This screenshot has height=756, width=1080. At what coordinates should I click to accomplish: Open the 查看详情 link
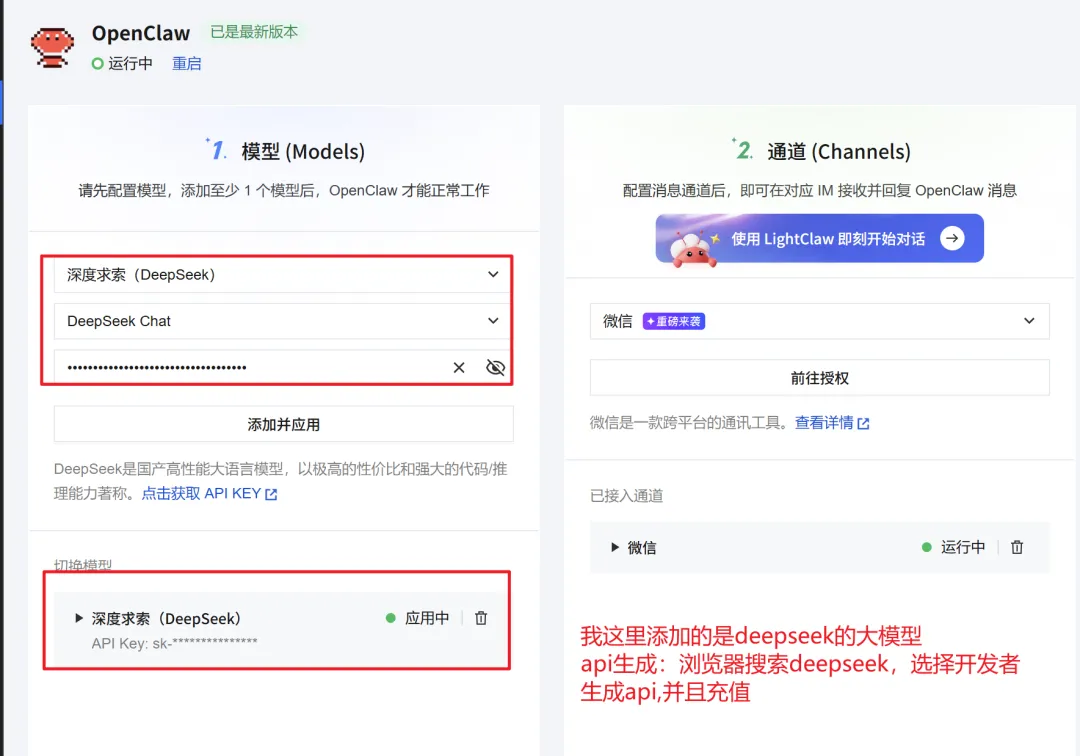pos(832,423)
